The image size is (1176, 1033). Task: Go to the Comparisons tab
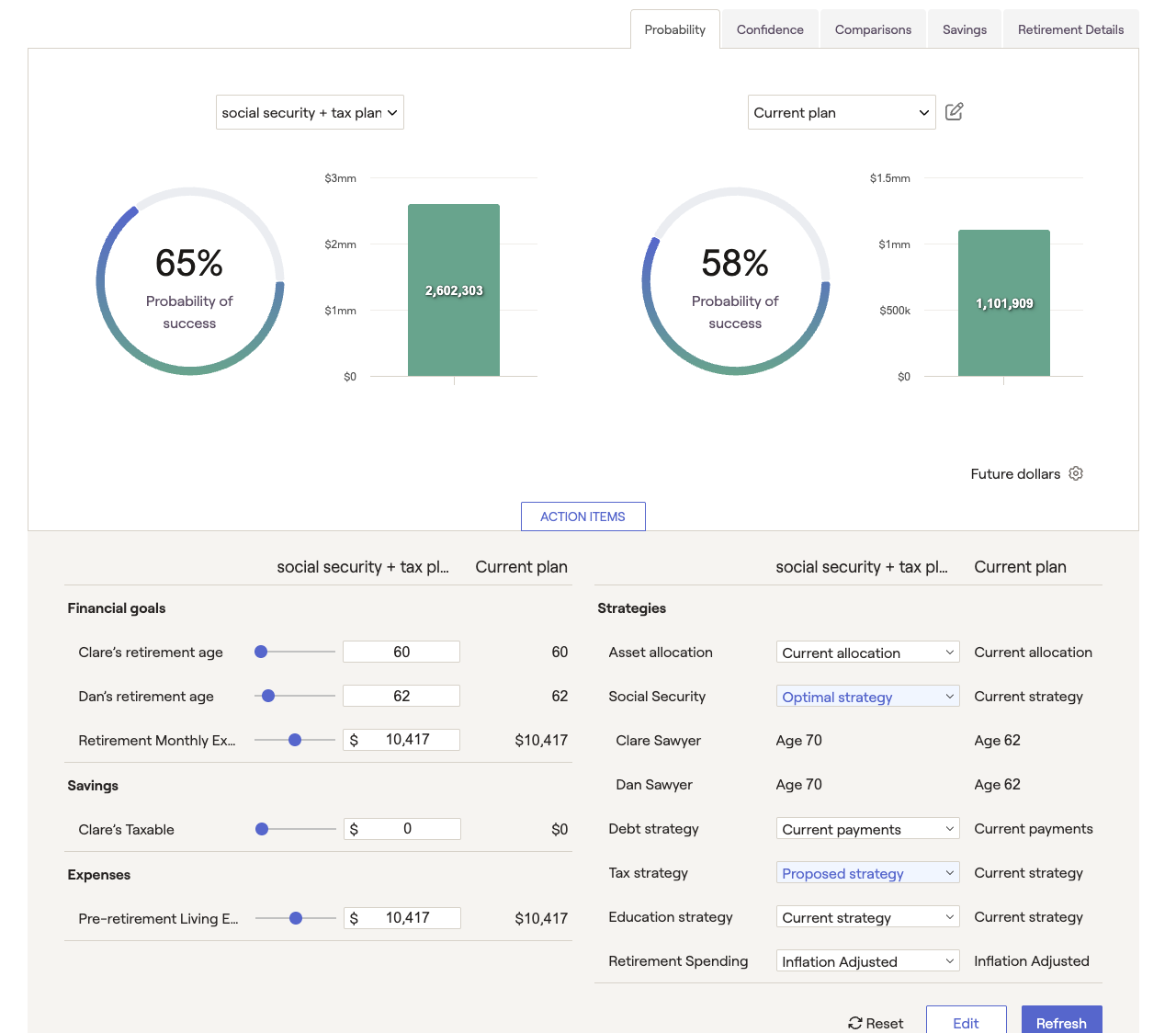(874, 29)
